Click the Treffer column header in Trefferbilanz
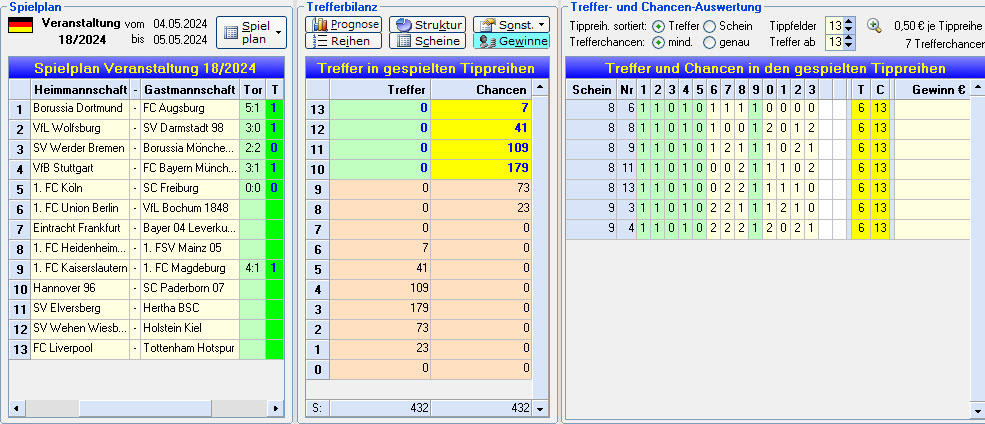Viewport: 985px width, 424px height. tap(380, 89)
